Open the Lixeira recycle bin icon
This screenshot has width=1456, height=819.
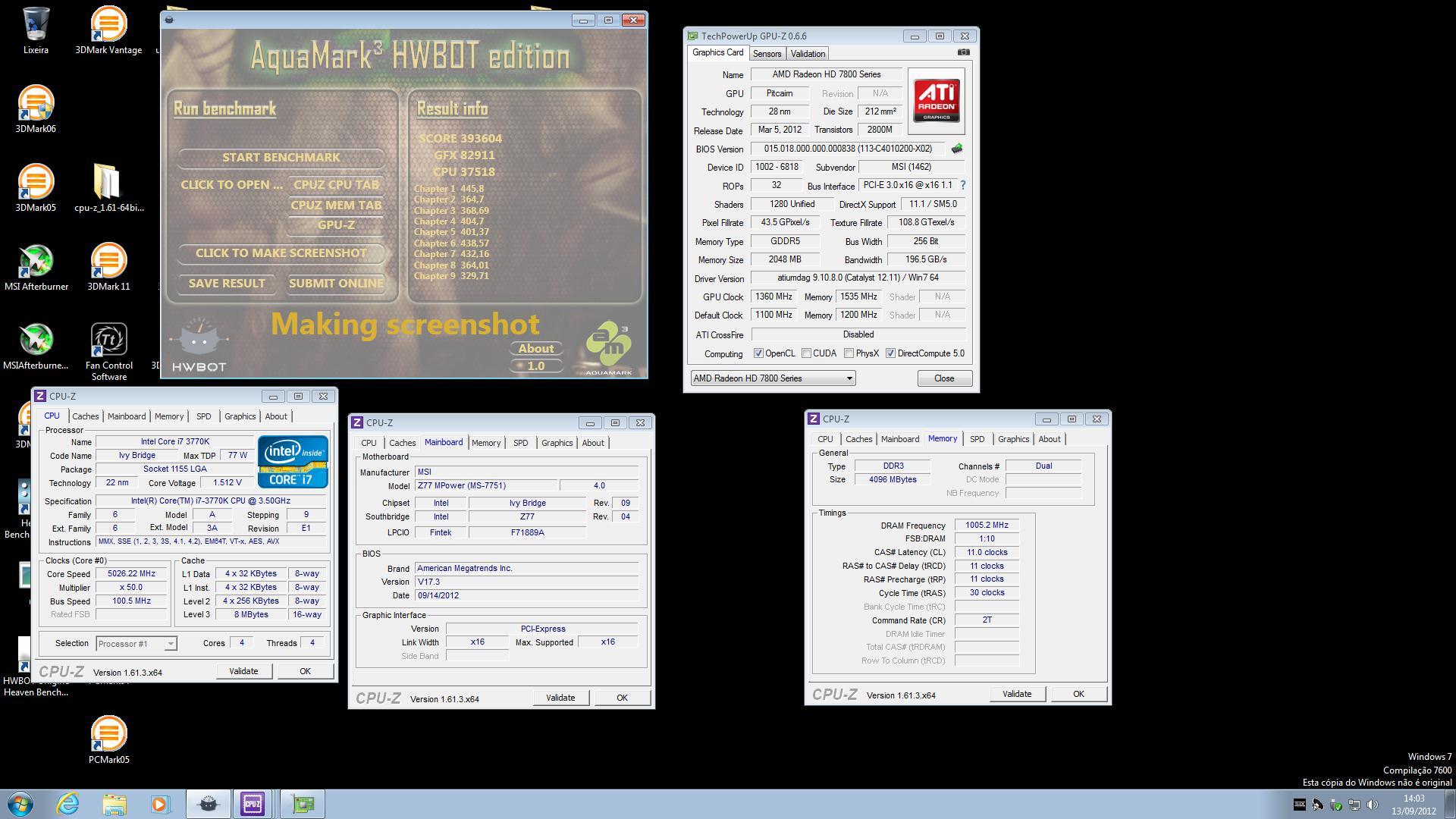[x=36, y=30]
